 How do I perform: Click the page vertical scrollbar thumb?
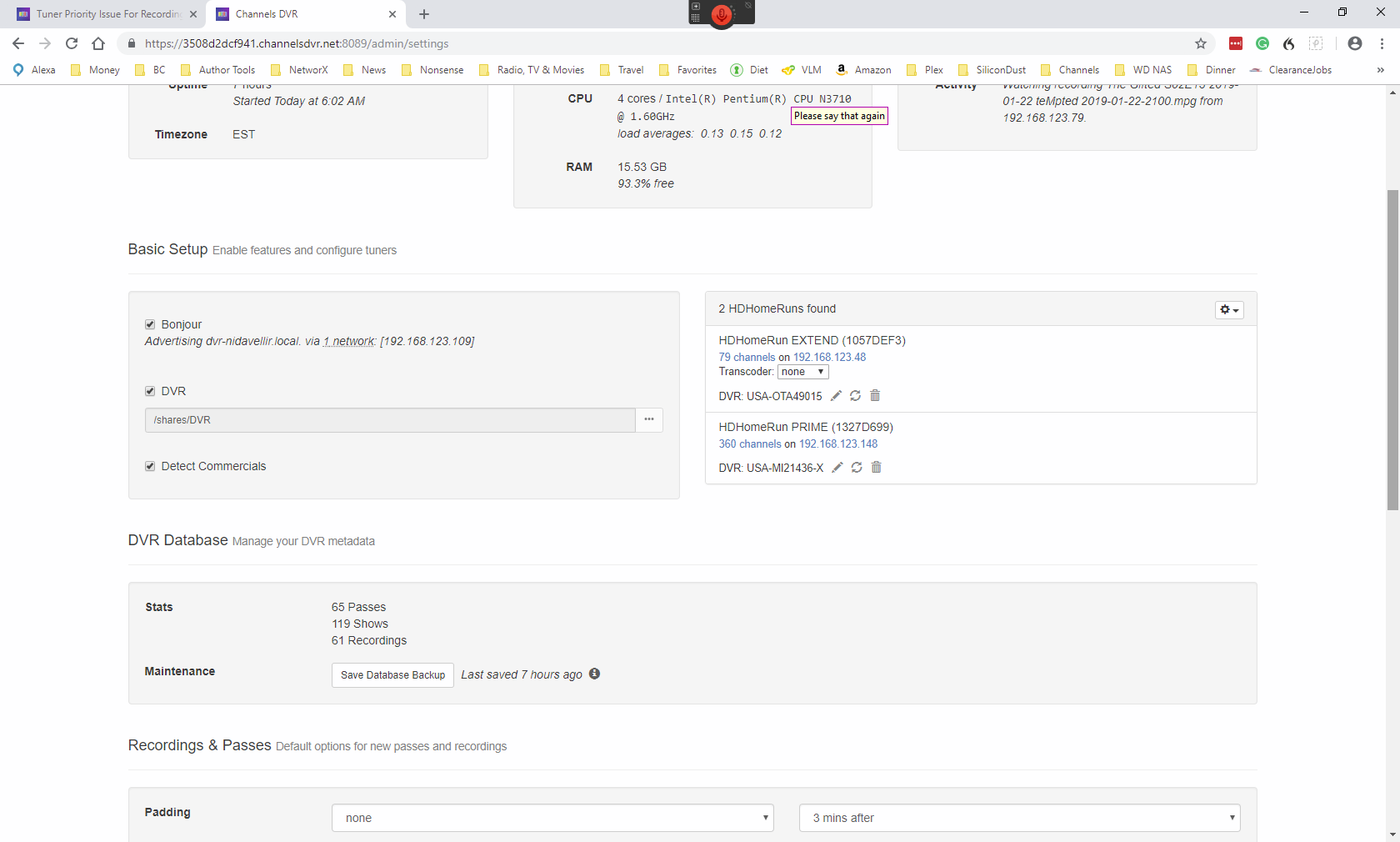point(1392,350)
